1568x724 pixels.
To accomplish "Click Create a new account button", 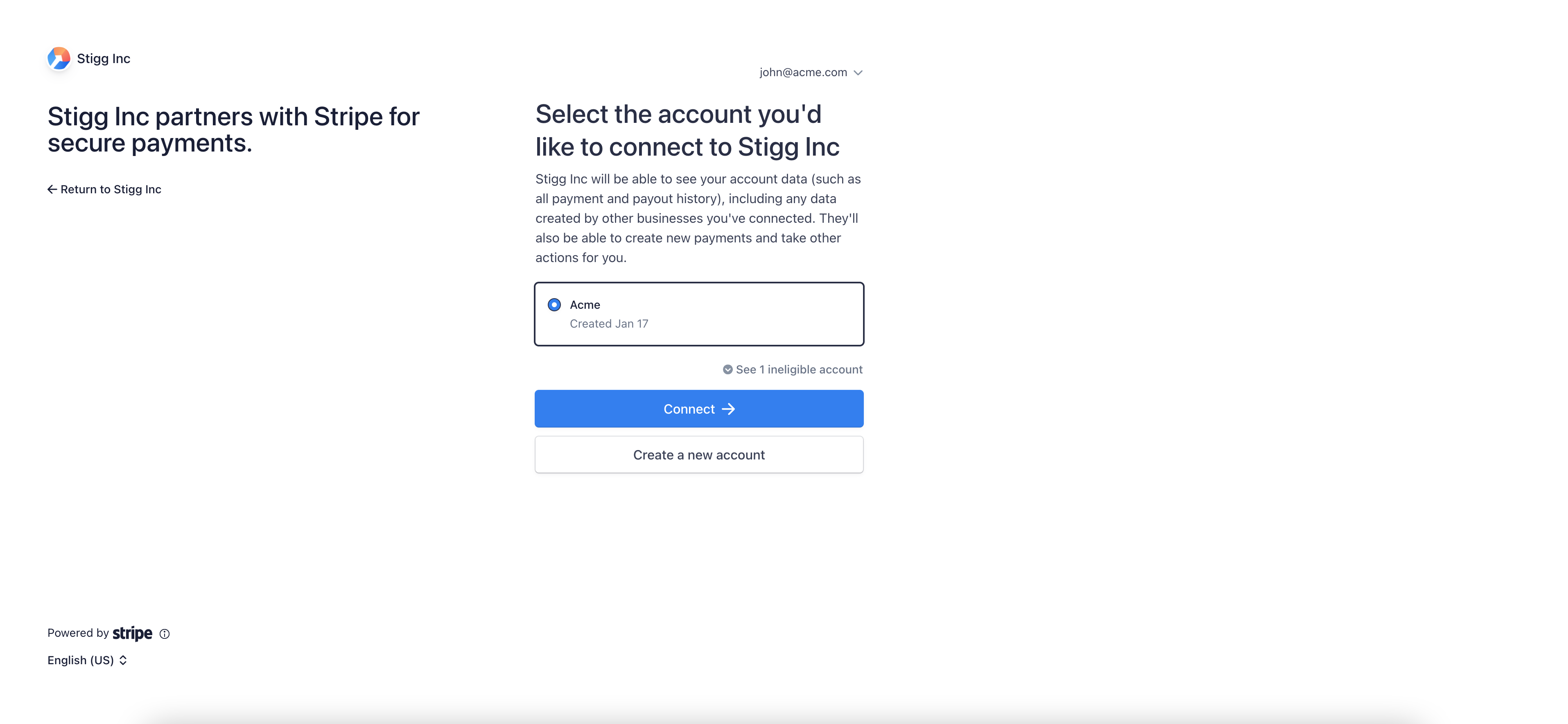I will coord(699,455).
